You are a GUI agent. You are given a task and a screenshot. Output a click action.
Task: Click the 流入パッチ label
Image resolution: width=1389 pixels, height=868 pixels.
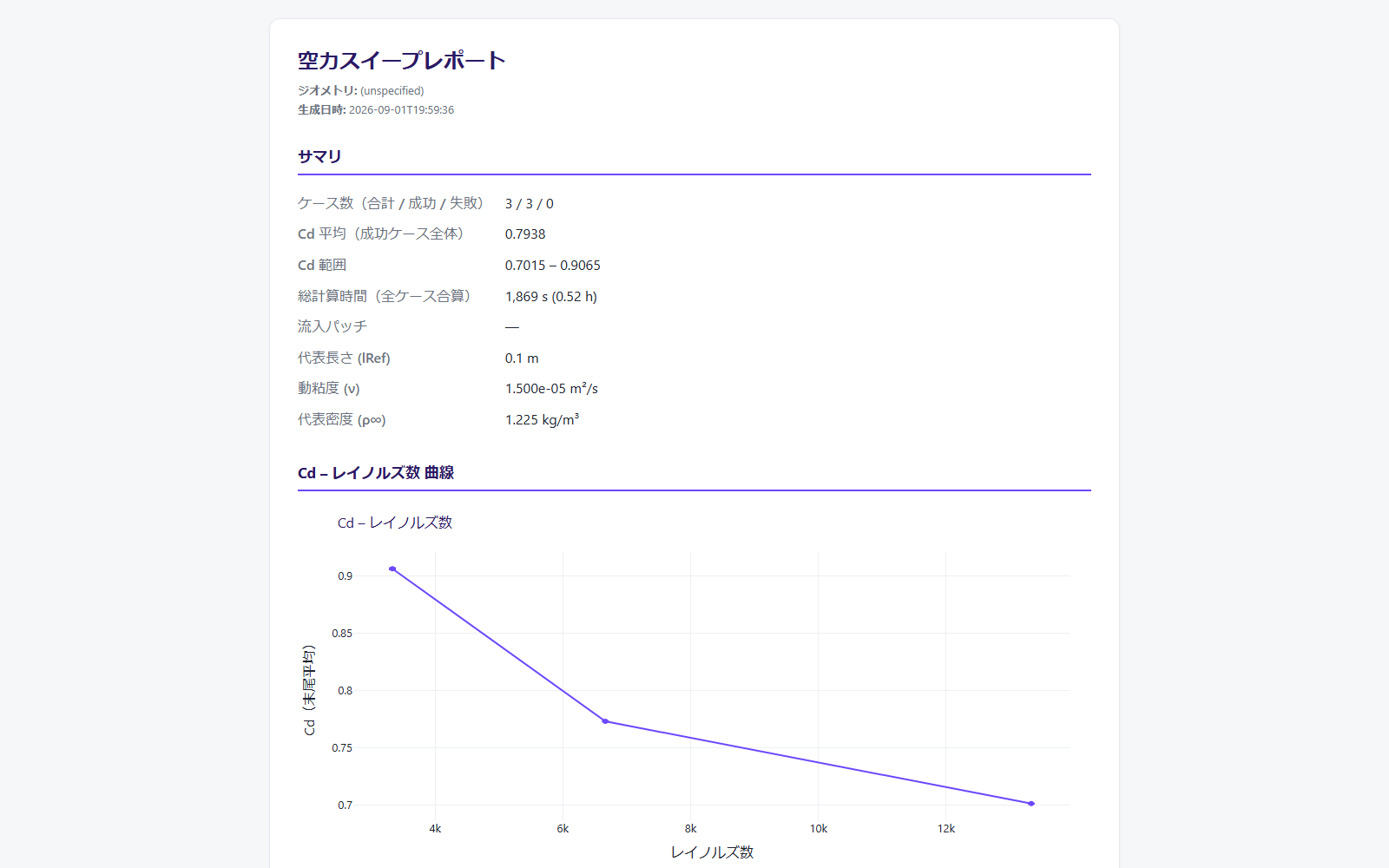[x=332, y=326]
